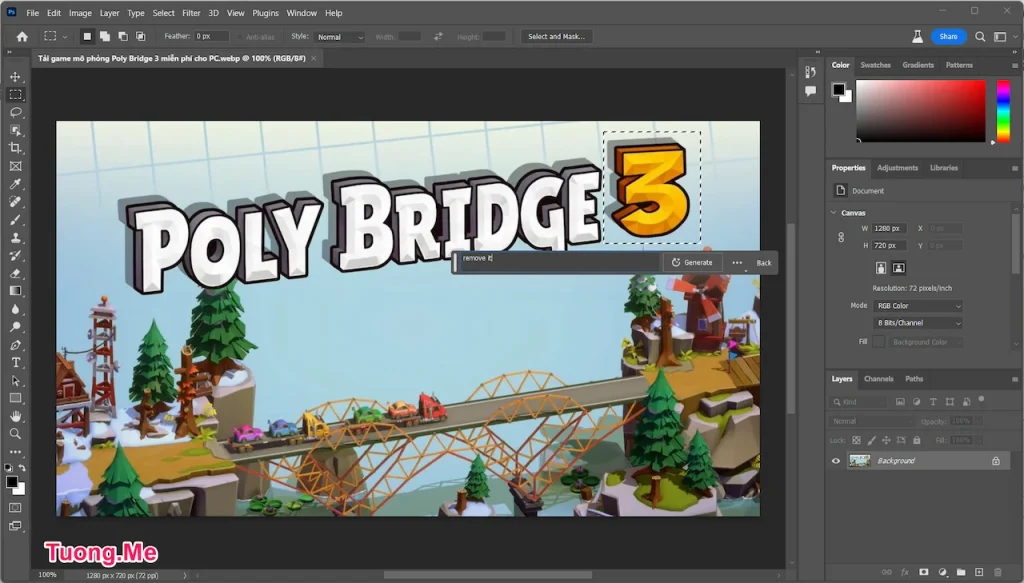Open the RGB Color mode dropdown
This screenshot has height=583, width=1024.
(x=918, y=306)
